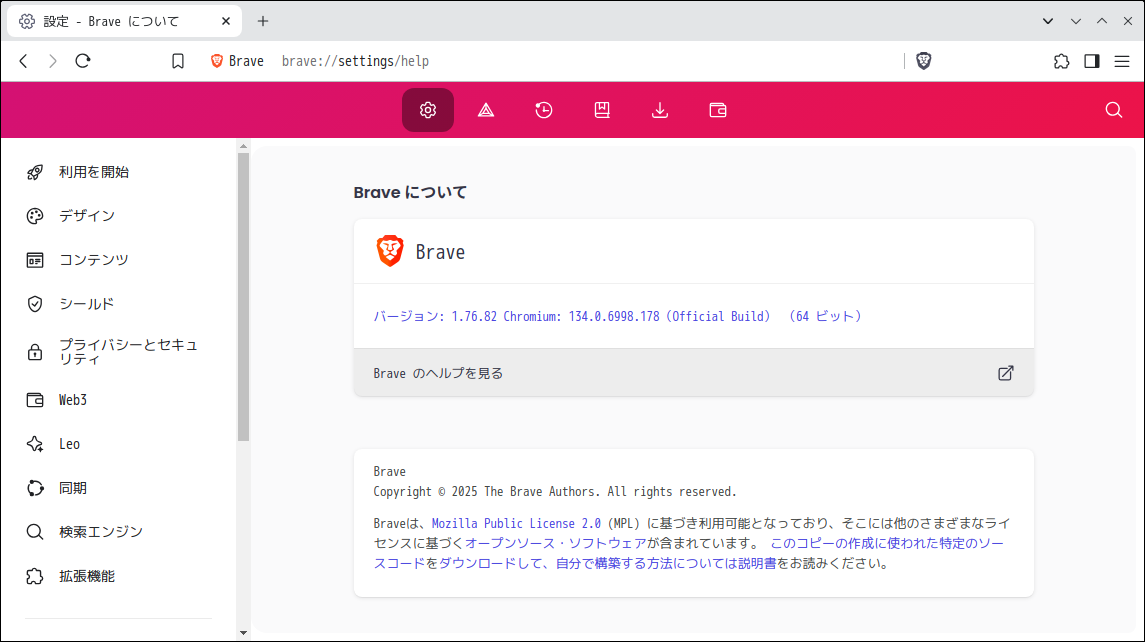
Task: Open the Settings gear tab in the pink toolbar
Action: coord(427,110)
